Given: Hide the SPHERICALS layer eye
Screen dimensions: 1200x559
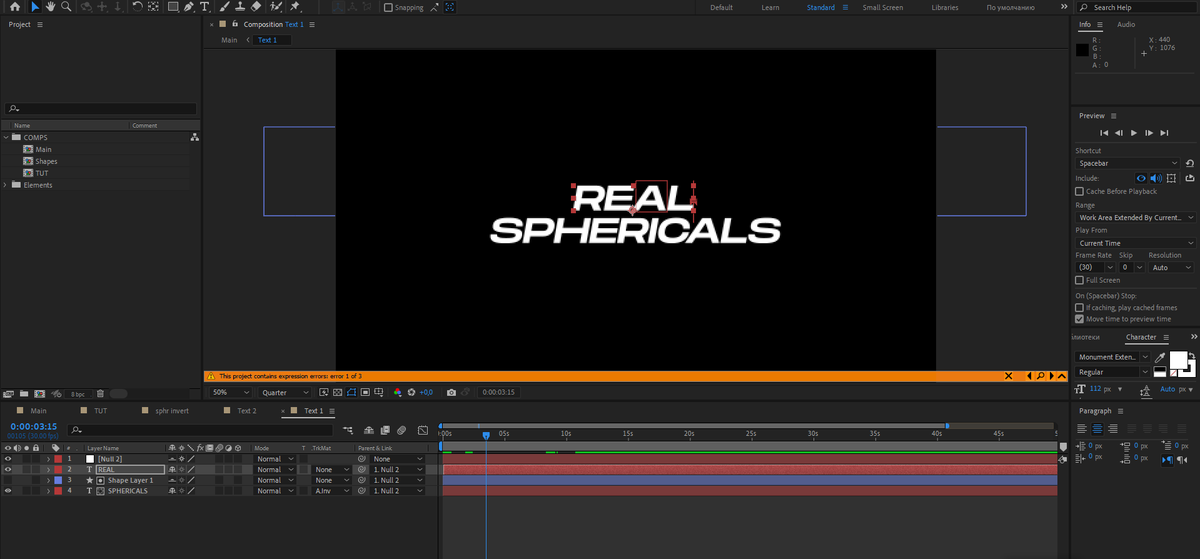Looking at the screenshot, I should [x=8, y=491].
